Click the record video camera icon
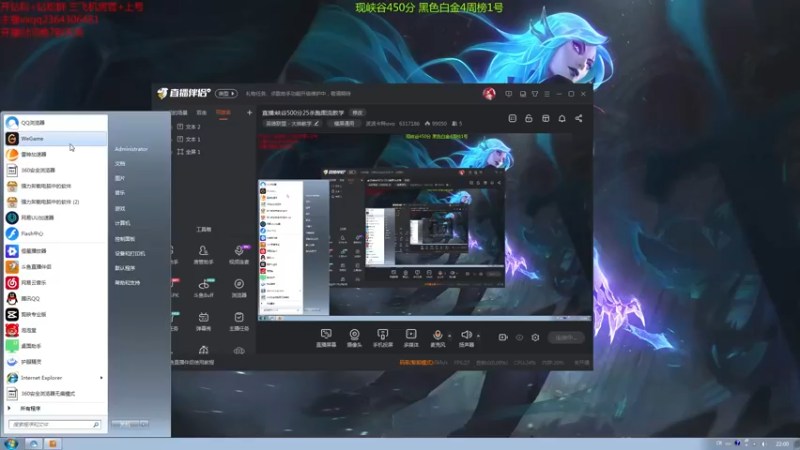800x450 pixels. 503,337
